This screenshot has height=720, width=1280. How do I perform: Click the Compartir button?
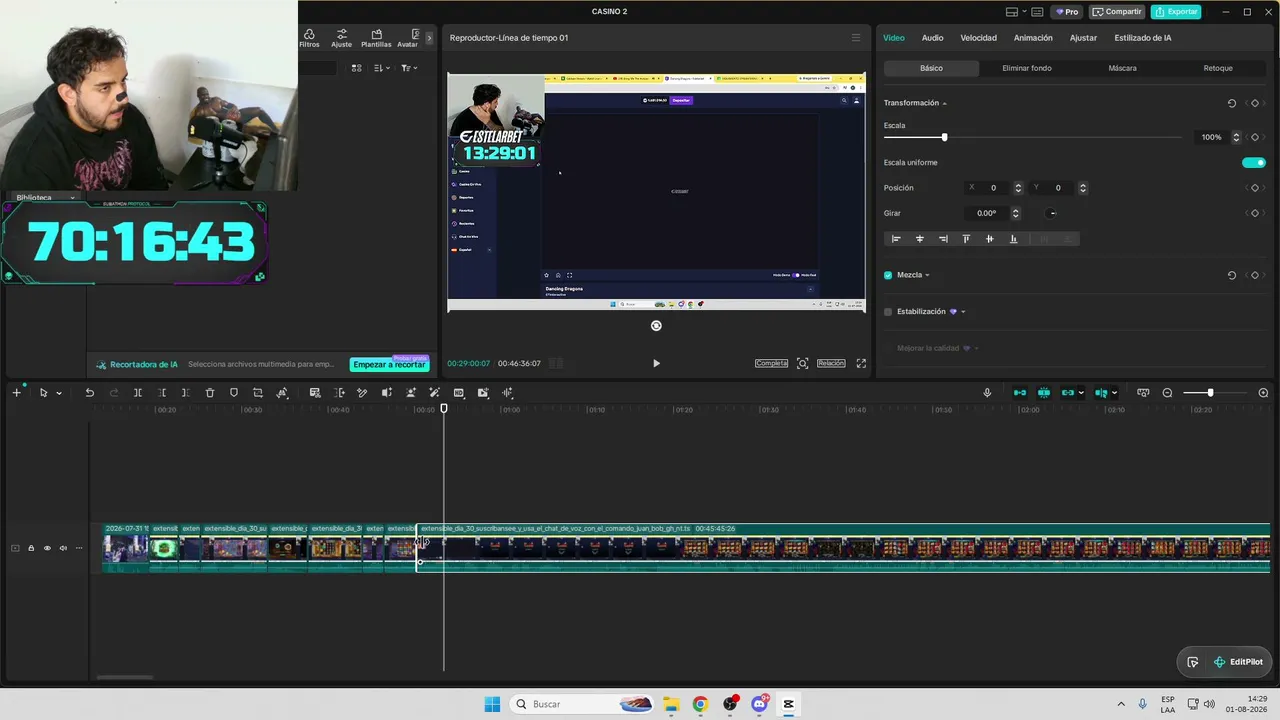(1117, 12)
